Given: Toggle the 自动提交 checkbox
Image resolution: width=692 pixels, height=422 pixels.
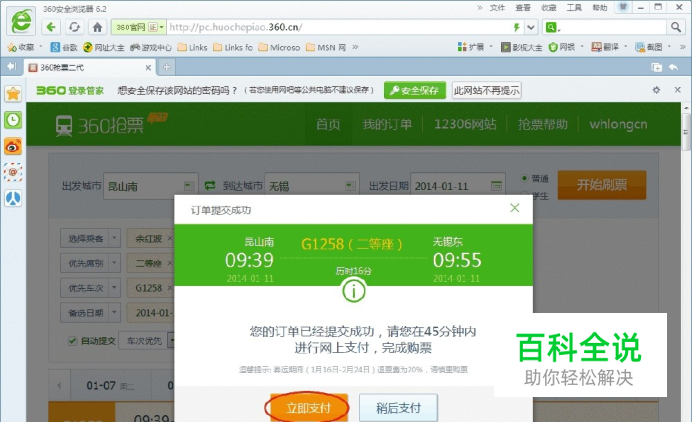Looking at the screenshot, I should (x=73, y=341).
